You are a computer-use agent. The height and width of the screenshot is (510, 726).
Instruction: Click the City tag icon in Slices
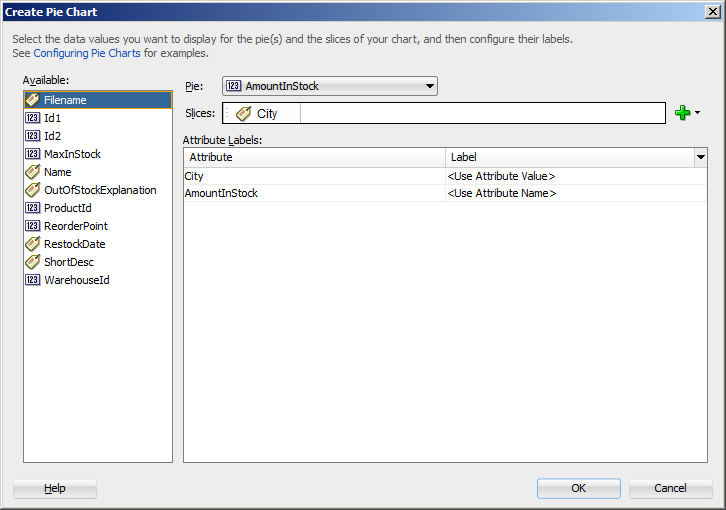point(243,113)
